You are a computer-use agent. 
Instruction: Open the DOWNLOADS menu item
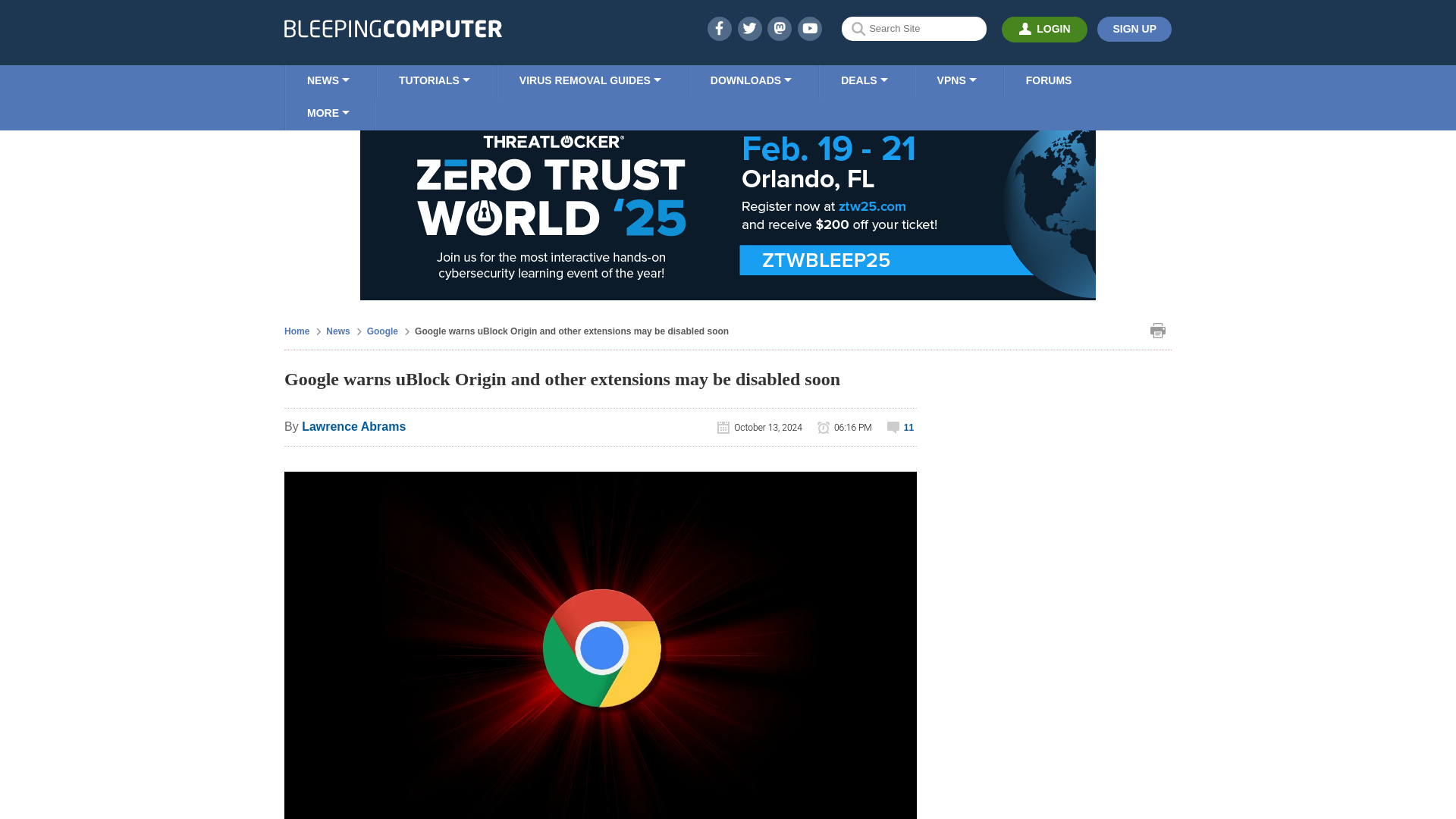pyautogui.click(x=750, y=80)
